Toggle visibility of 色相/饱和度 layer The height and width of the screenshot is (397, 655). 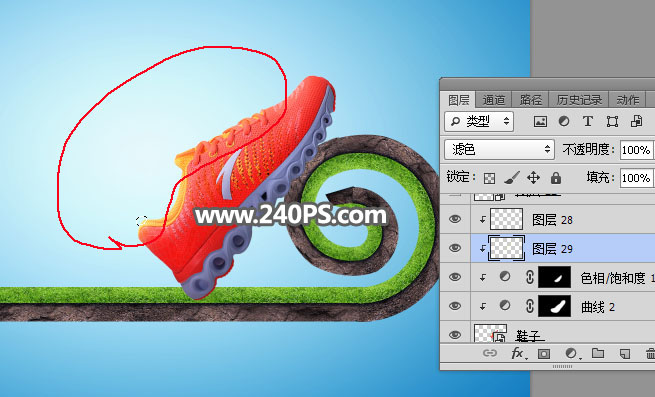[455, 277]
